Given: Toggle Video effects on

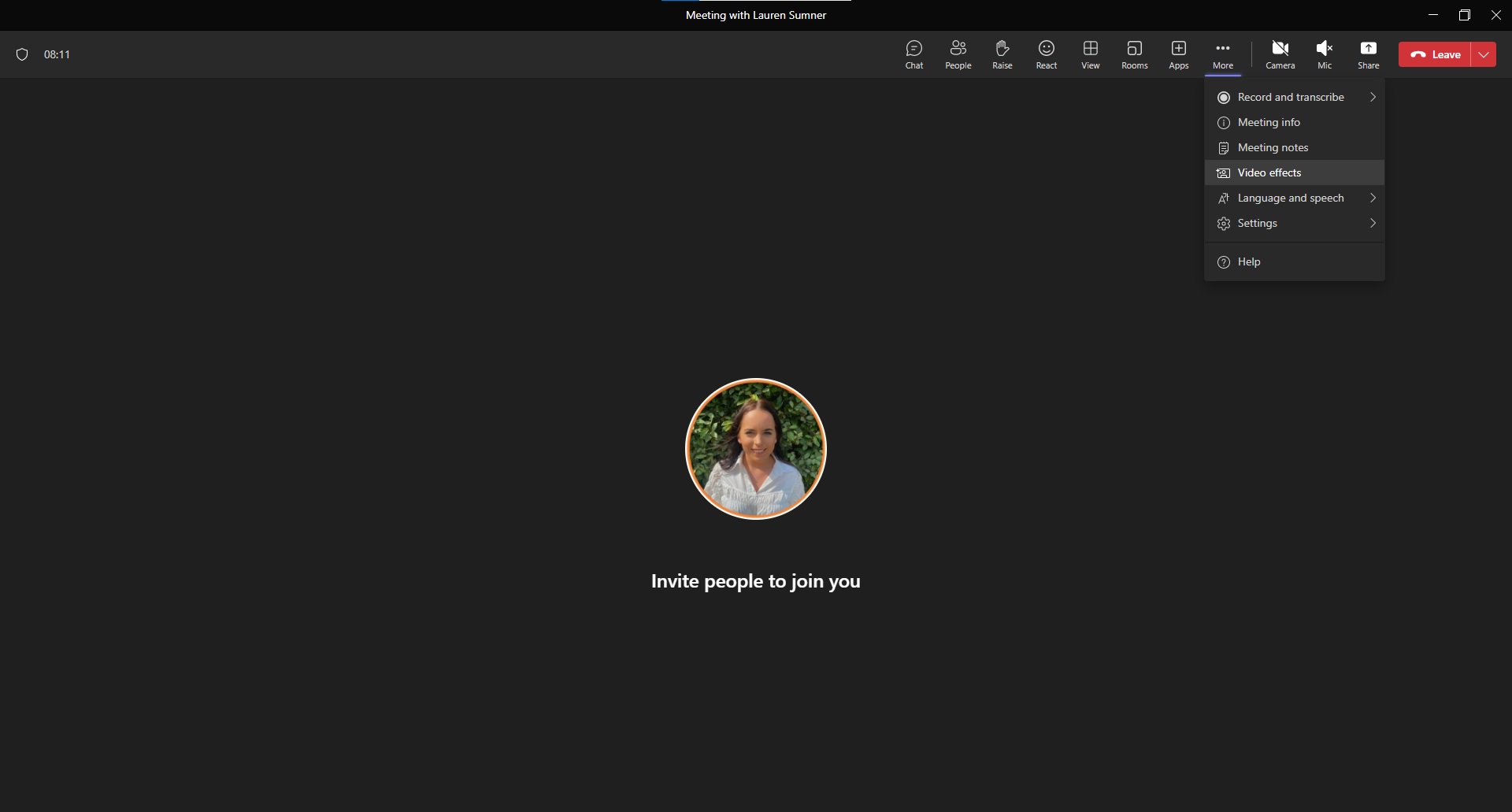Looking at the screenshot, I should (x=1295, y=172).
